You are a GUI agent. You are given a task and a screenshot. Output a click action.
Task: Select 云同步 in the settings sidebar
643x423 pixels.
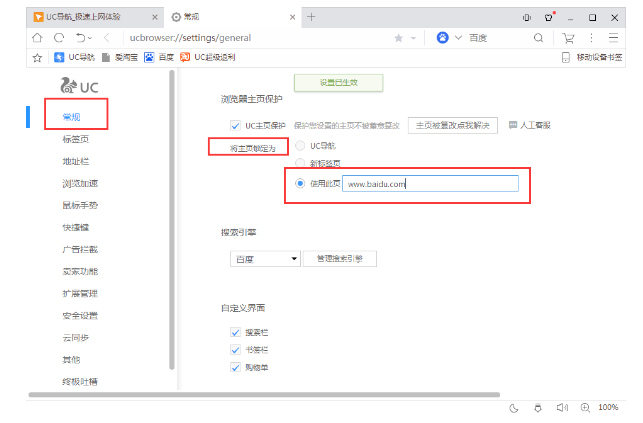click(75, 338)
